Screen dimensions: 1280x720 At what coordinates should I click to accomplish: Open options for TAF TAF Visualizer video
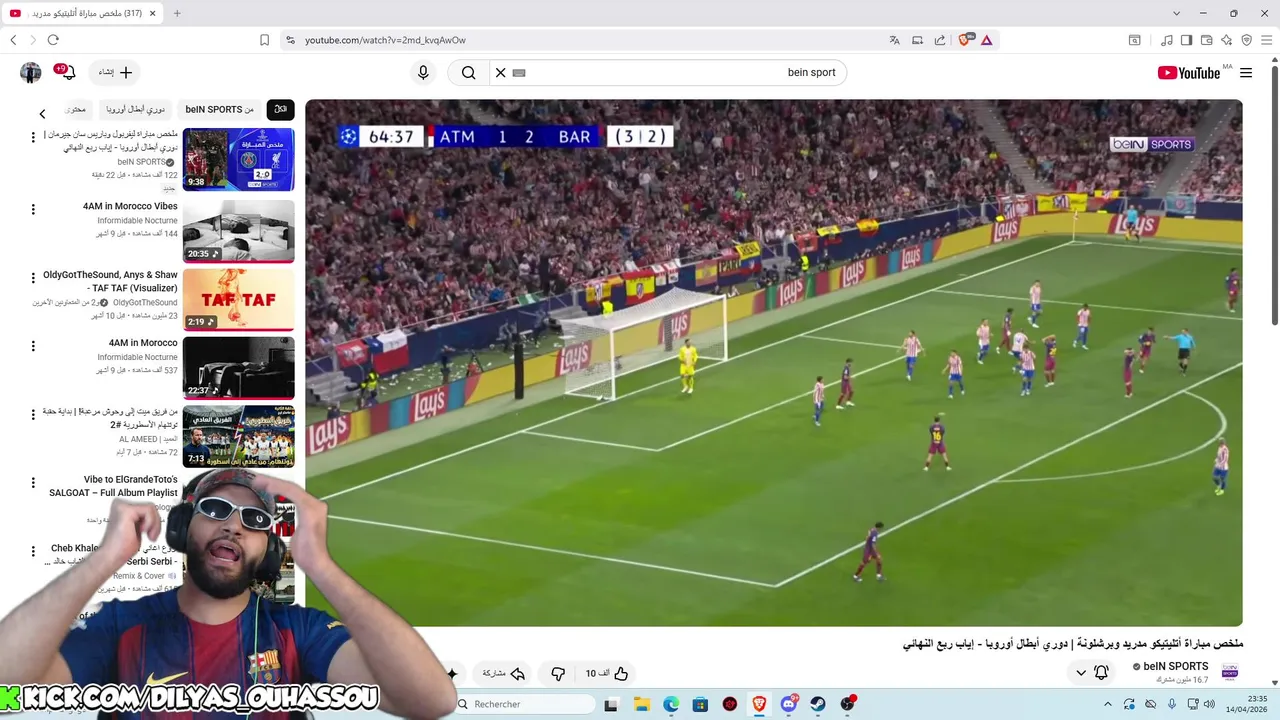point(33,278)
